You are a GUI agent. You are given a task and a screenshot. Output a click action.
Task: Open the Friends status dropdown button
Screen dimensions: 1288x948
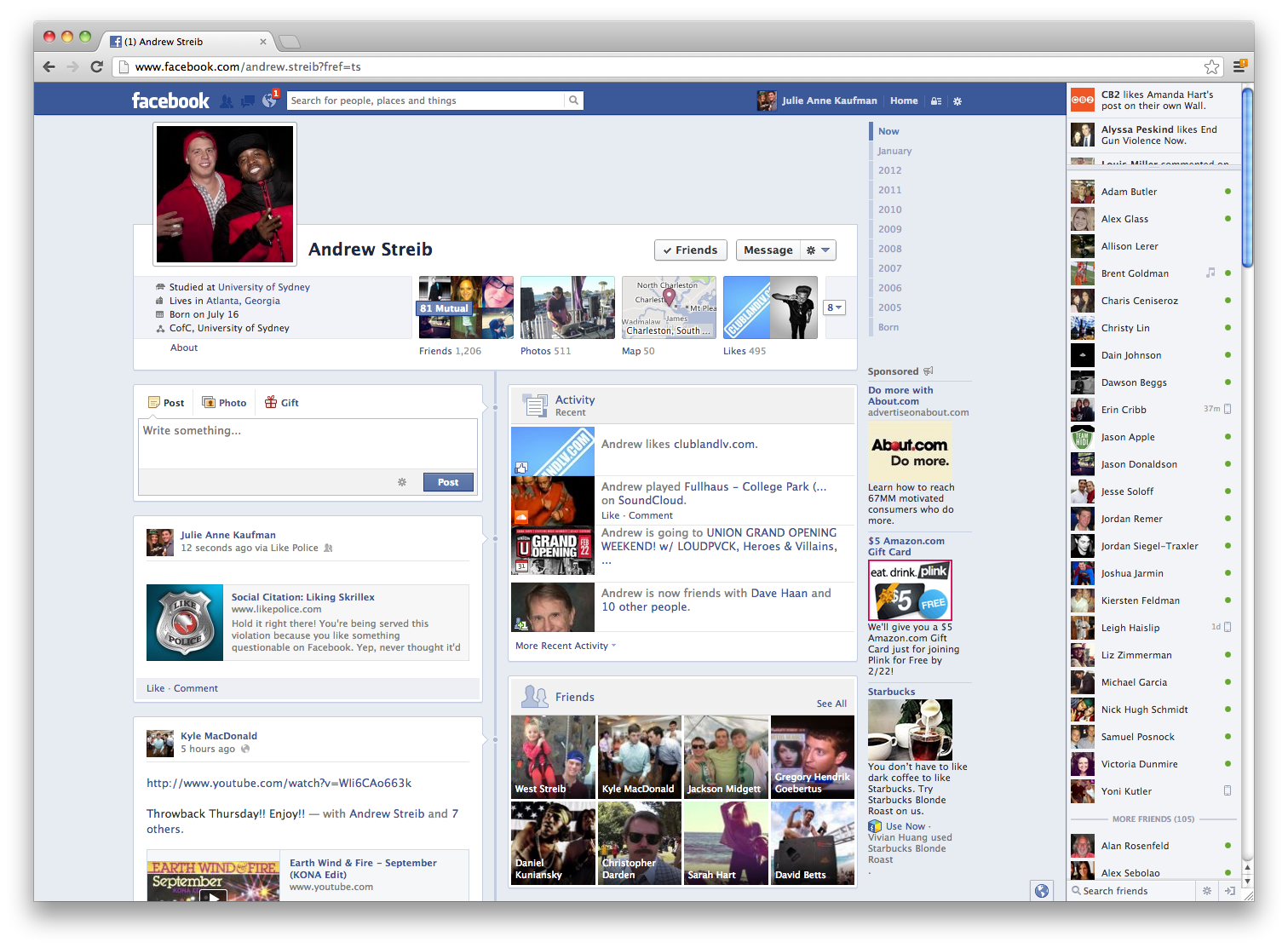point(691,250)
